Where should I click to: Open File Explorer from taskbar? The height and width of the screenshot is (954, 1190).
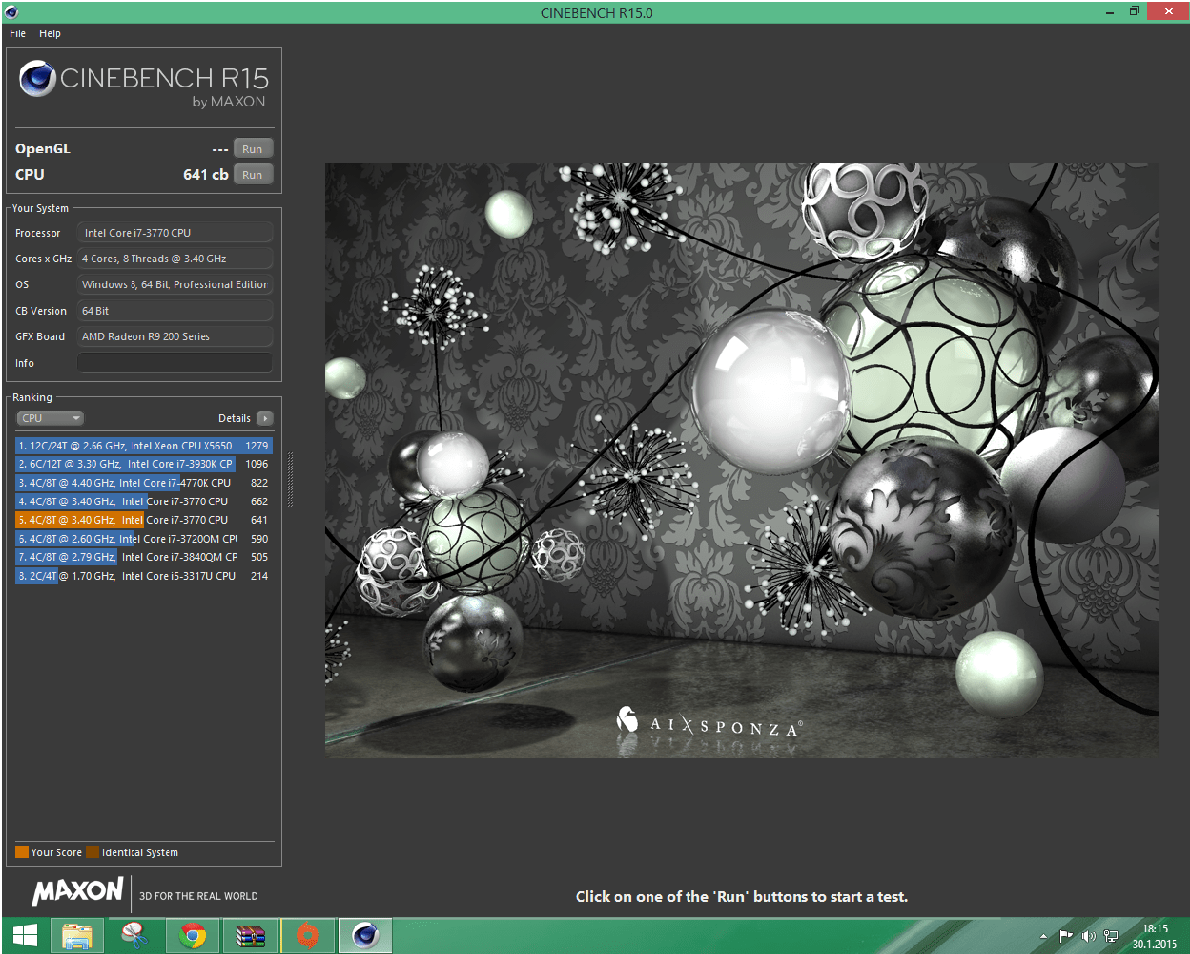tap(77, 936)
